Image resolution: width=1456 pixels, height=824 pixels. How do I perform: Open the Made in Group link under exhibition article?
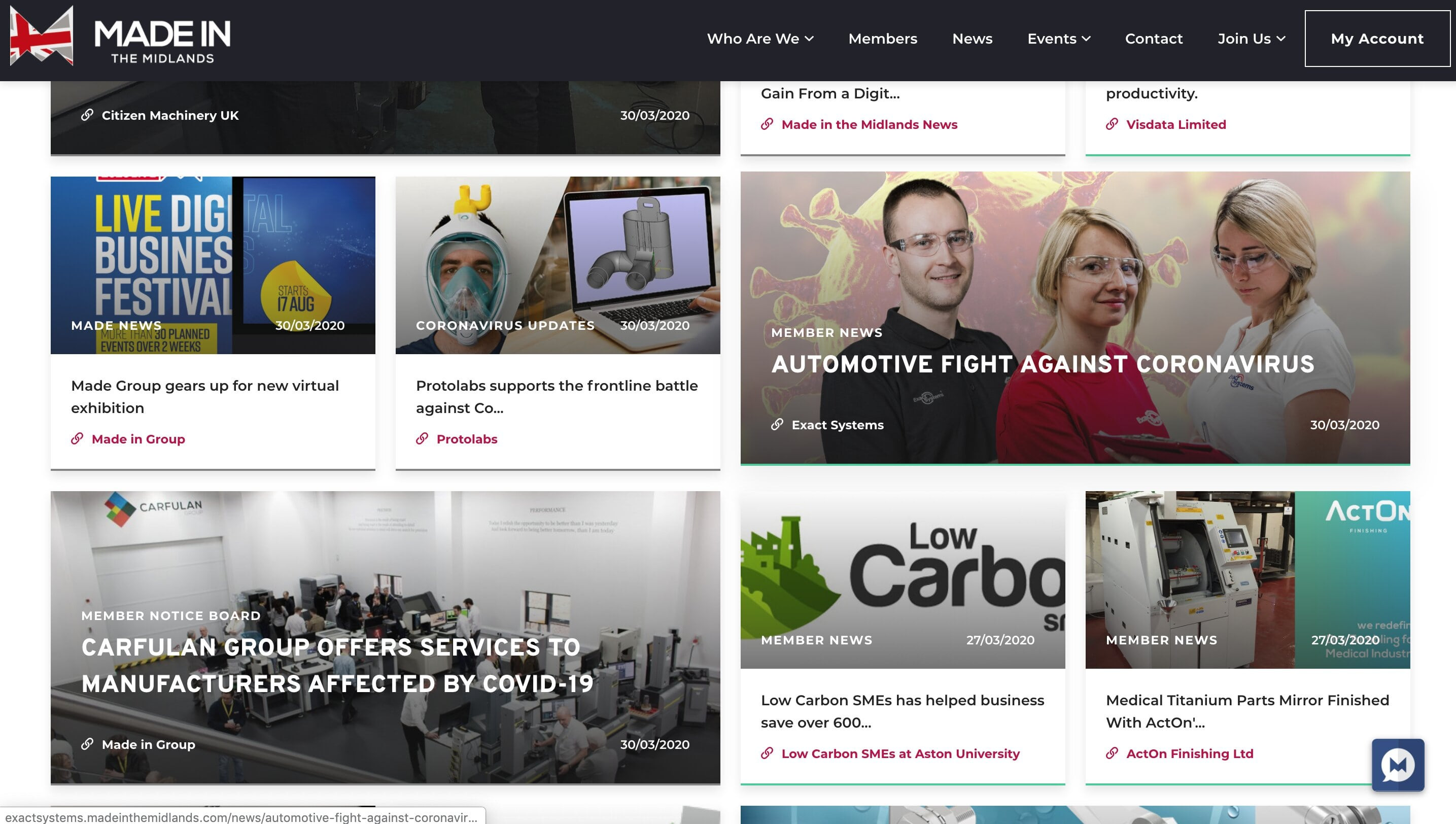138,438
